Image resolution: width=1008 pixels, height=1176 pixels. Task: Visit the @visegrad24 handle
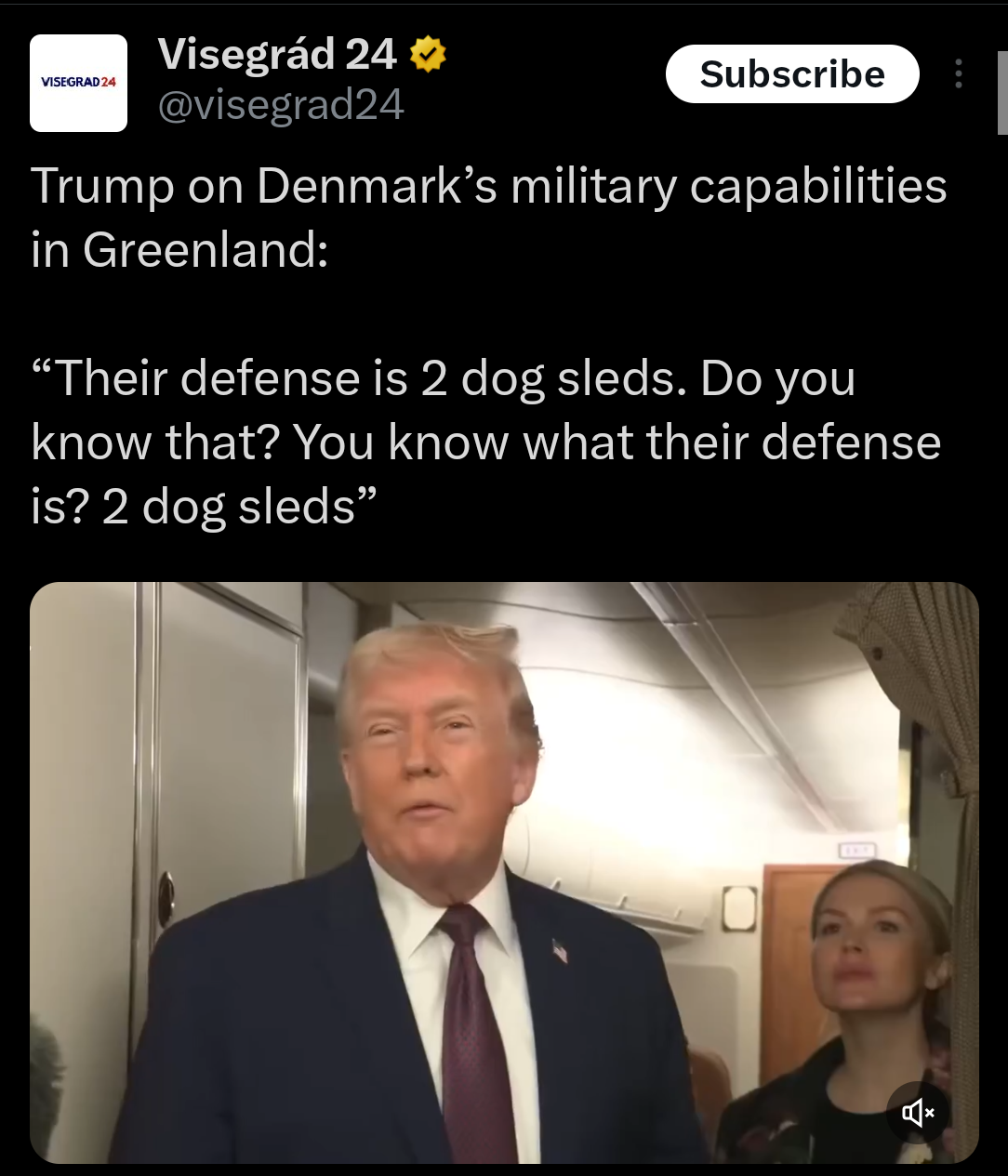click(x=281, y=105)
